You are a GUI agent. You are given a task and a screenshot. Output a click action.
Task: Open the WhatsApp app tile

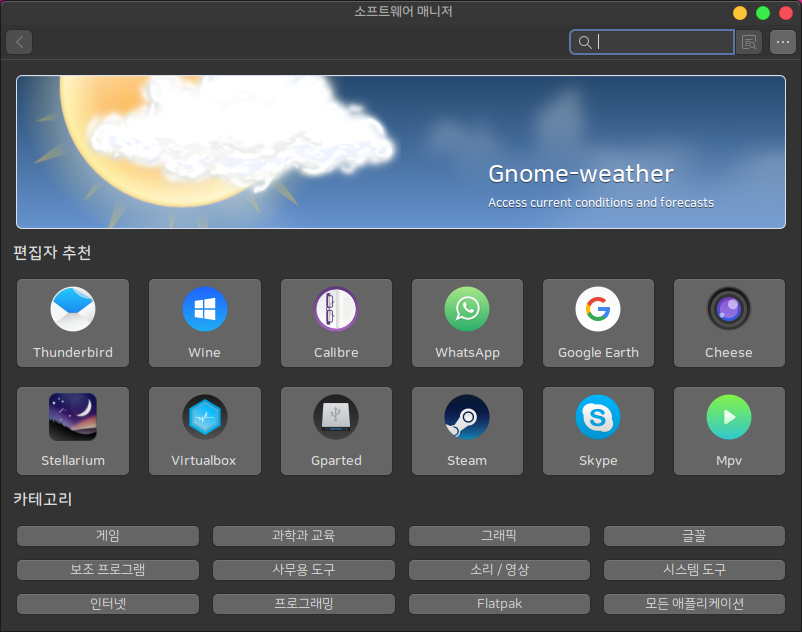[467, 323]
